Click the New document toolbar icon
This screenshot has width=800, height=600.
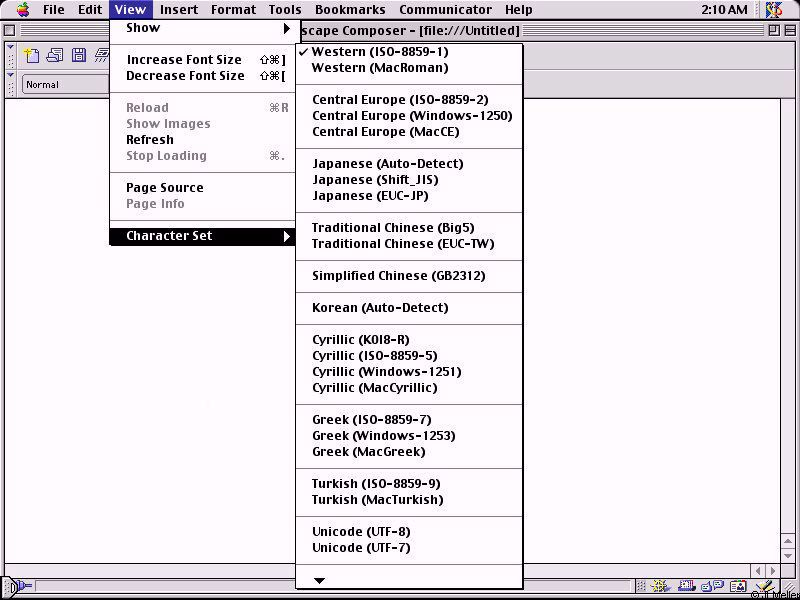32,56
